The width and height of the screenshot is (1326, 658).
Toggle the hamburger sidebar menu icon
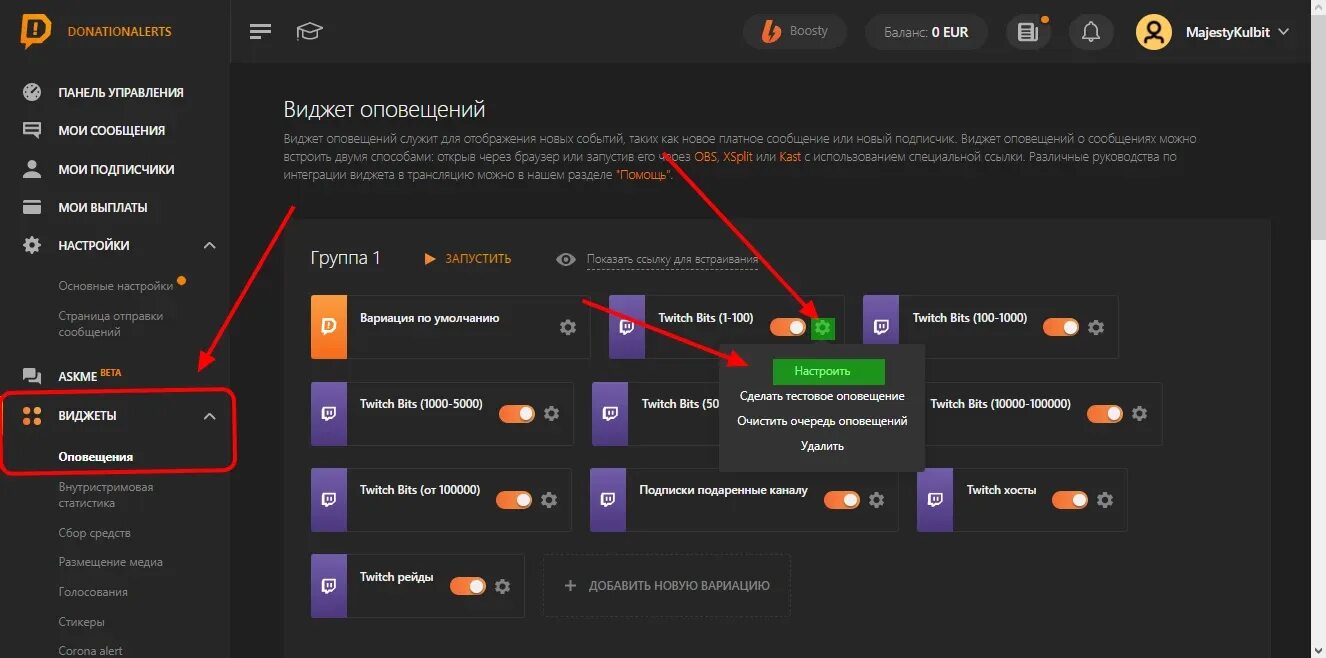click(x=261, y=32)
